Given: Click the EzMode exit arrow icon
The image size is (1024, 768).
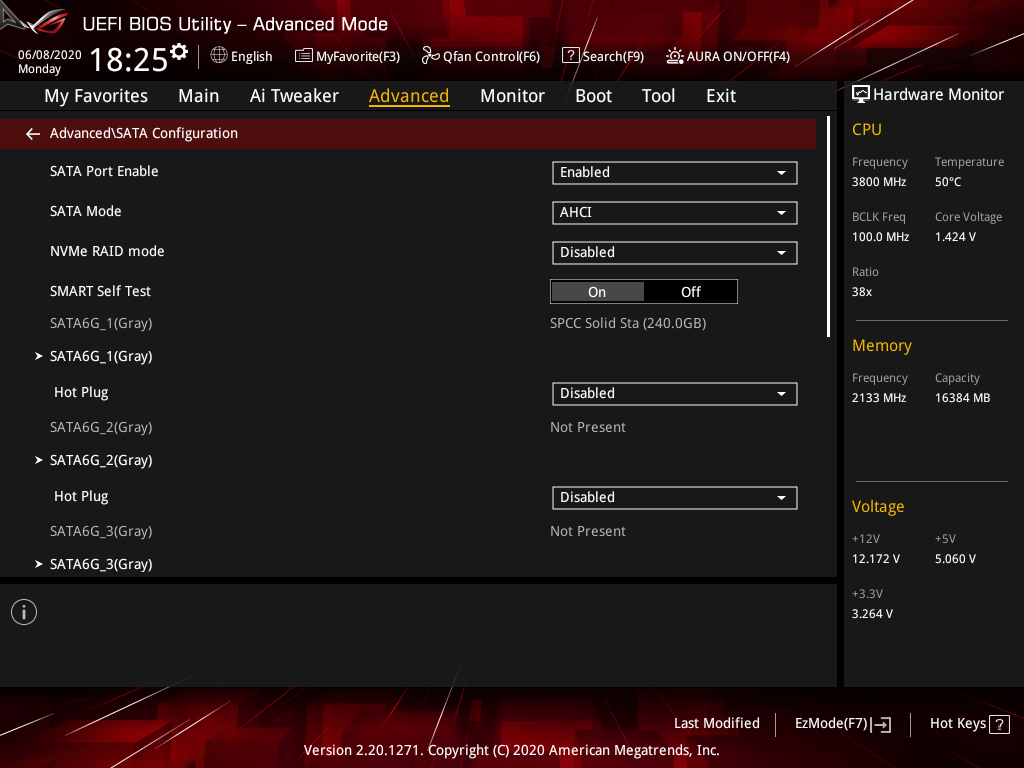Looking at the screenshot, I should [881, 724].
